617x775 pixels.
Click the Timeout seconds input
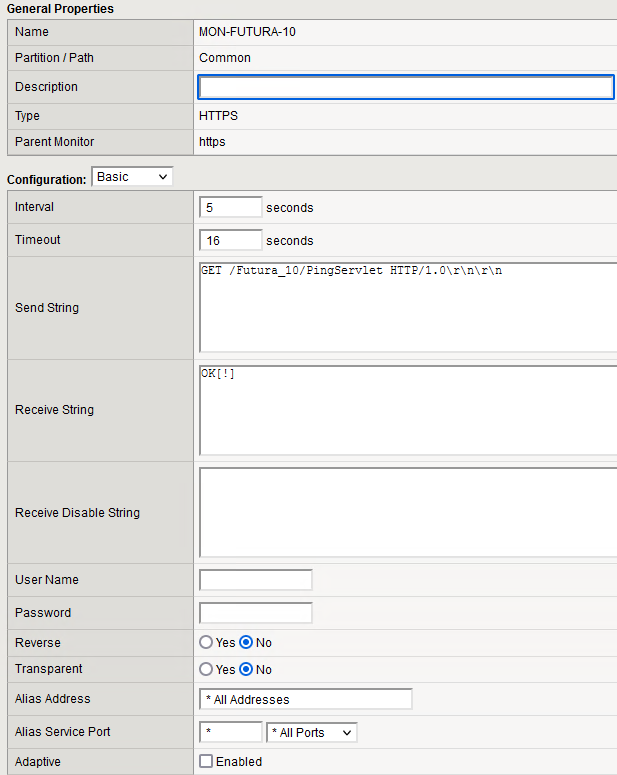[x=231, y=240]
